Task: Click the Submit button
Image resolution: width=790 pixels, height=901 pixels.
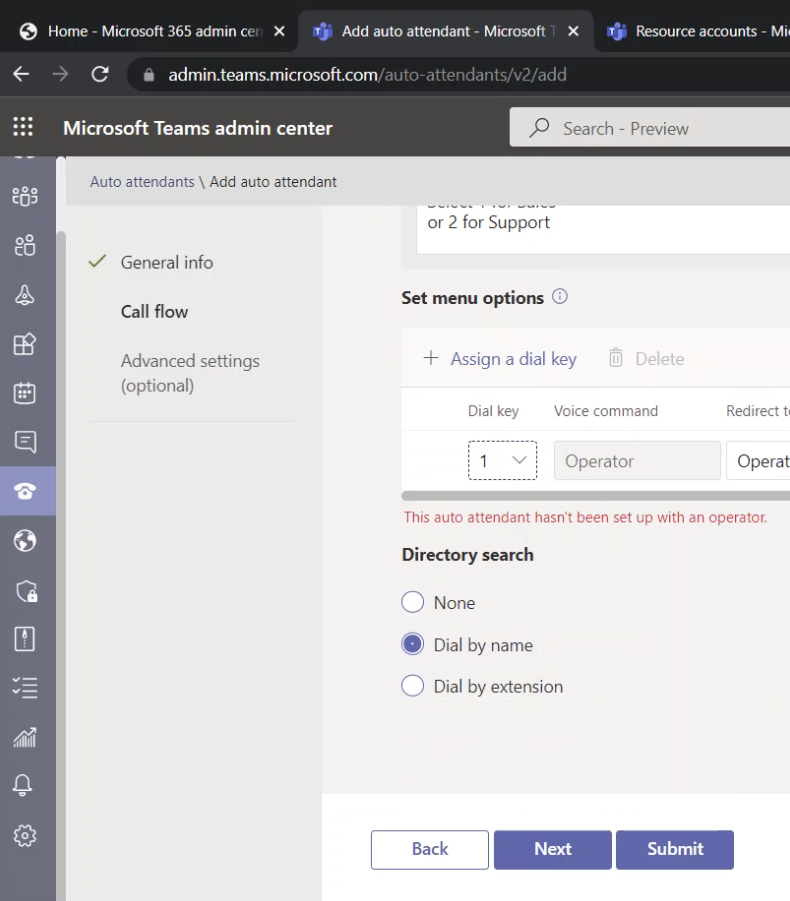Action: pos(674,849)
